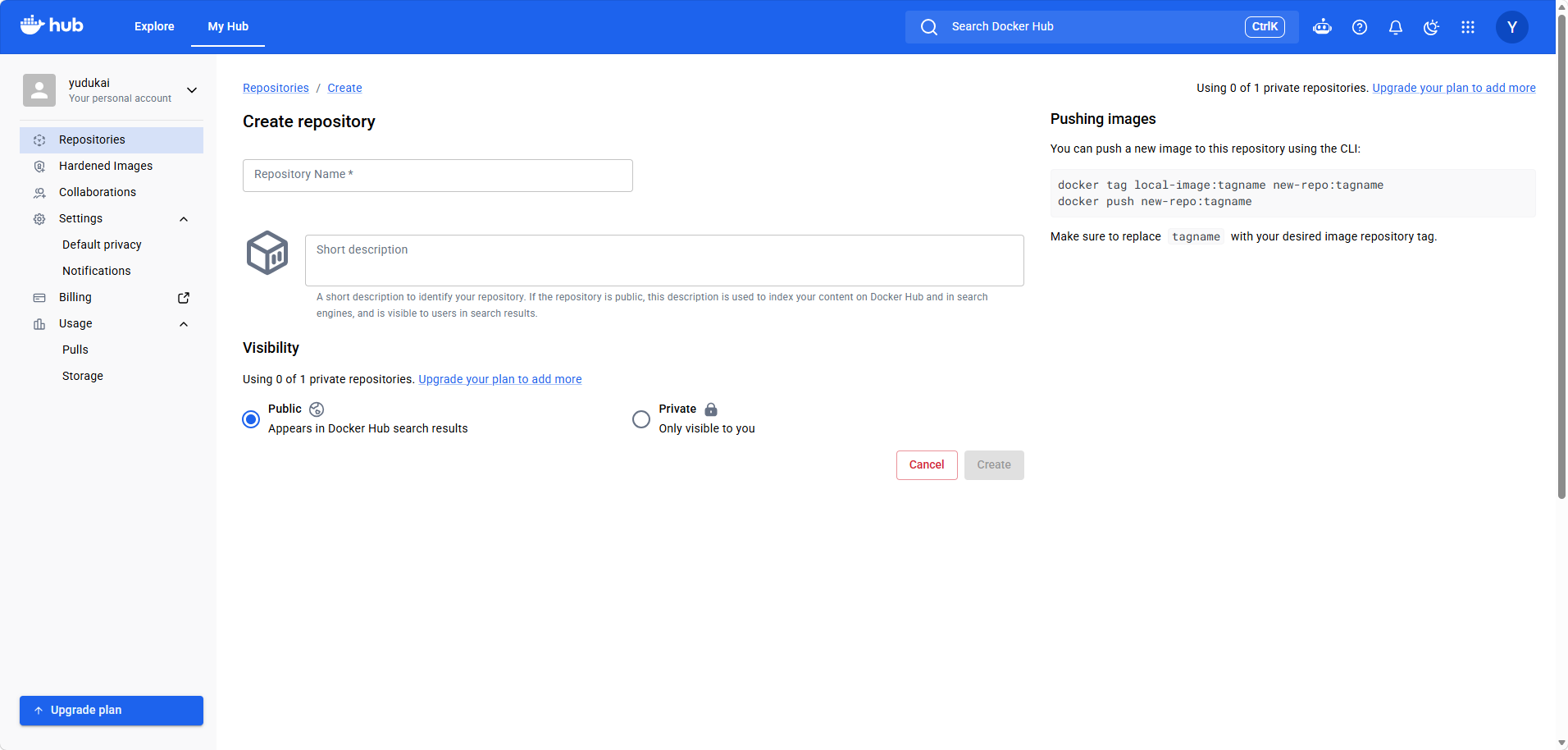
Task: Select the Public visibility radio button
Action: [251, 419]
